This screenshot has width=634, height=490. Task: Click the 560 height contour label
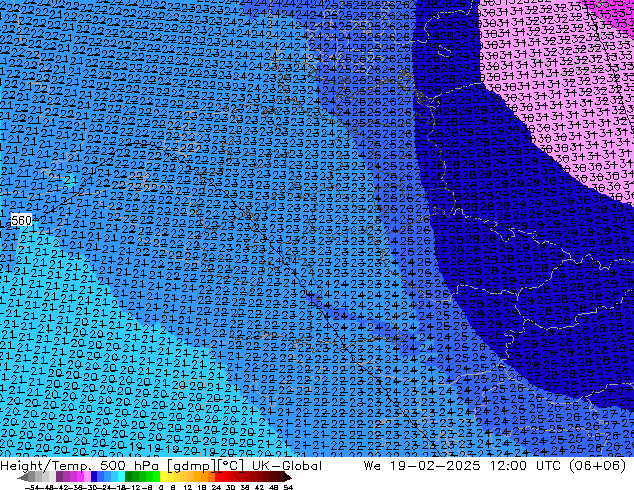tap(21, 220)
